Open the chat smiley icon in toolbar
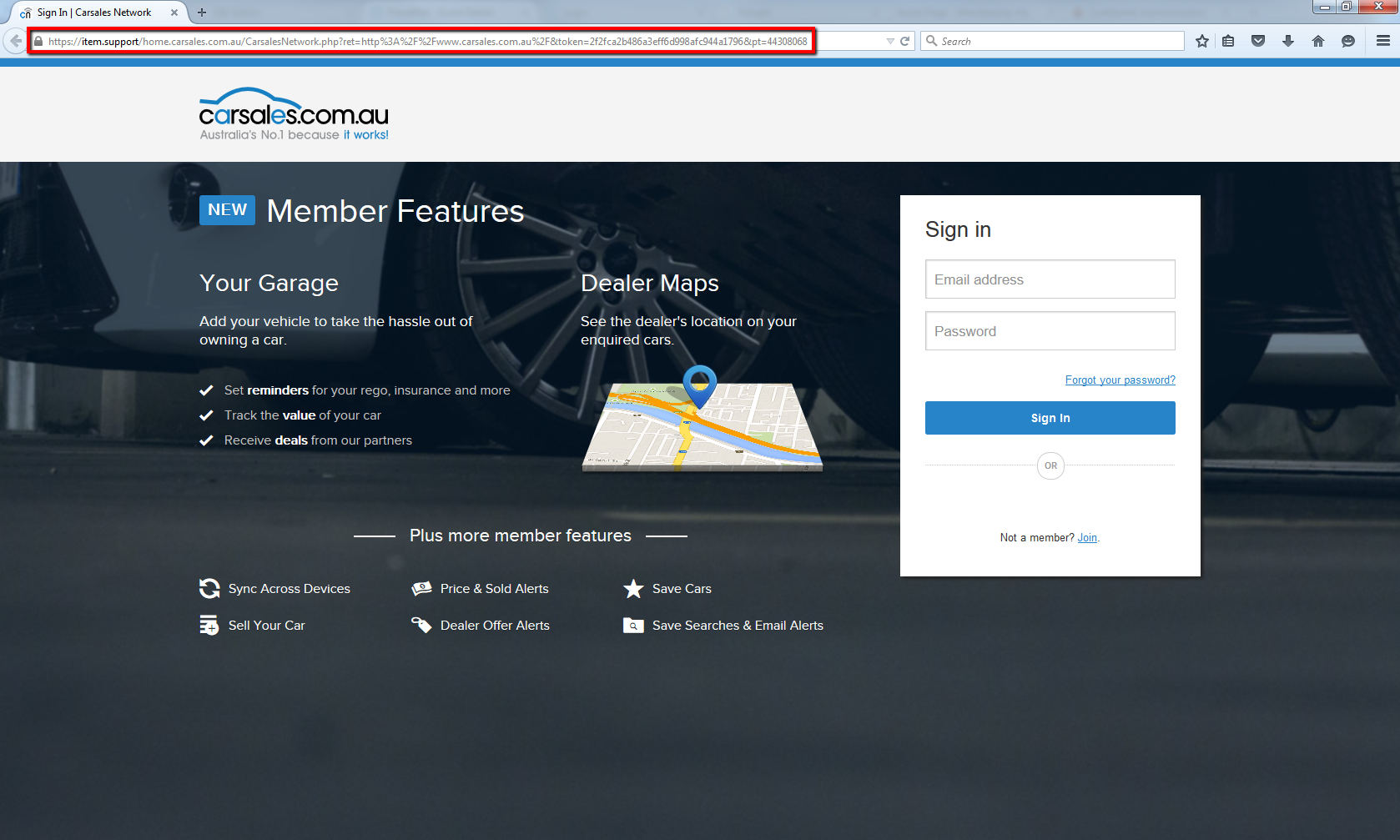 pyautogui.click(x=1347, y=41)
